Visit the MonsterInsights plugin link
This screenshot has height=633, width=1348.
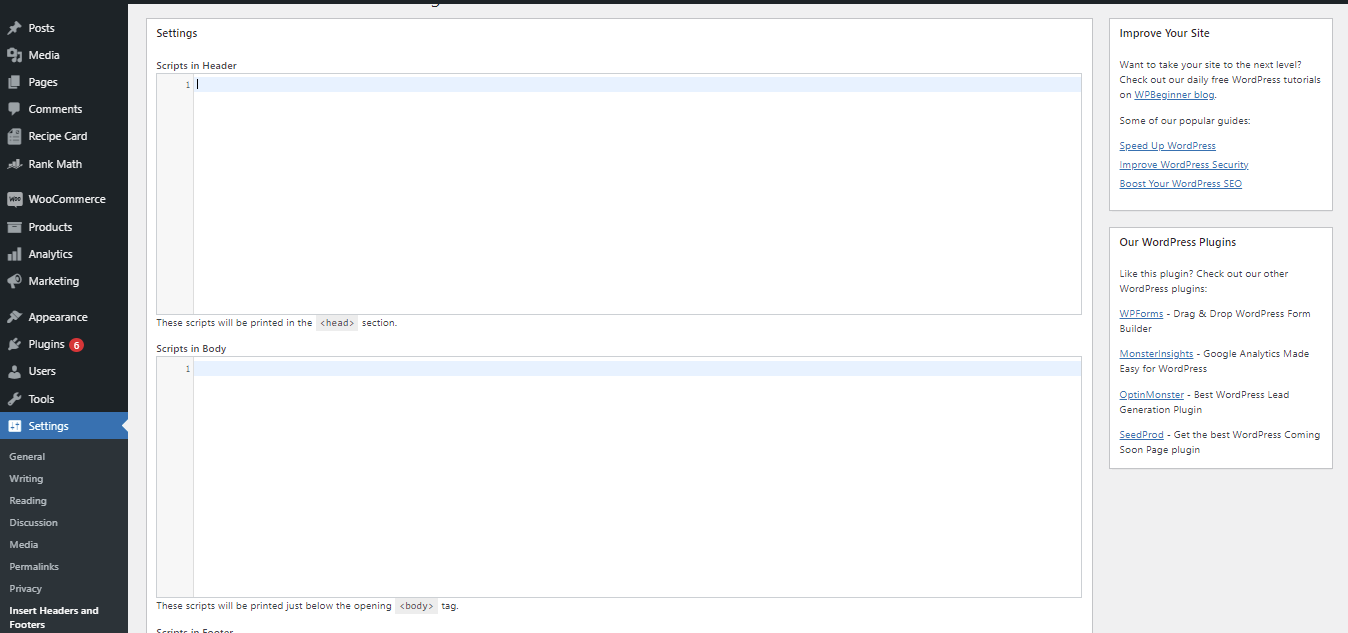(1156, 354)
